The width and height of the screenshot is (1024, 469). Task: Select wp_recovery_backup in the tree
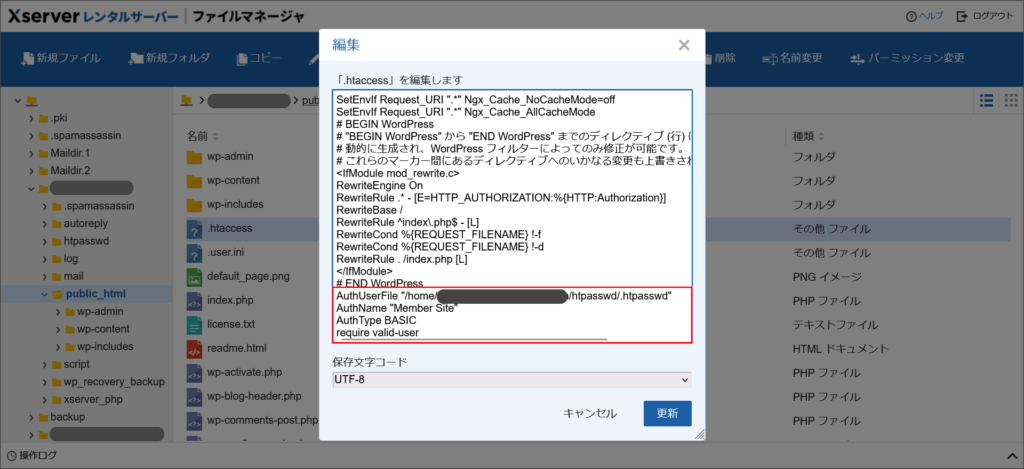(114, 381)
